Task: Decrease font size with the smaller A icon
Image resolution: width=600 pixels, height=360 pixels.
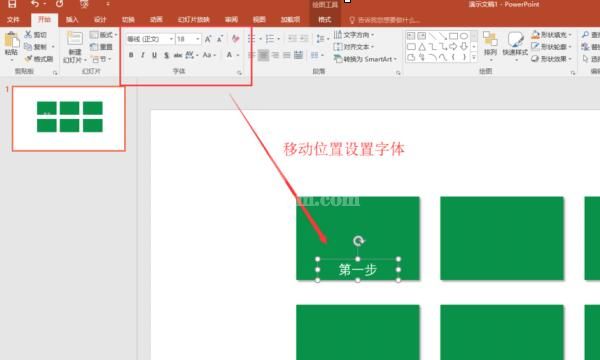Action: (x=220, y=39)
